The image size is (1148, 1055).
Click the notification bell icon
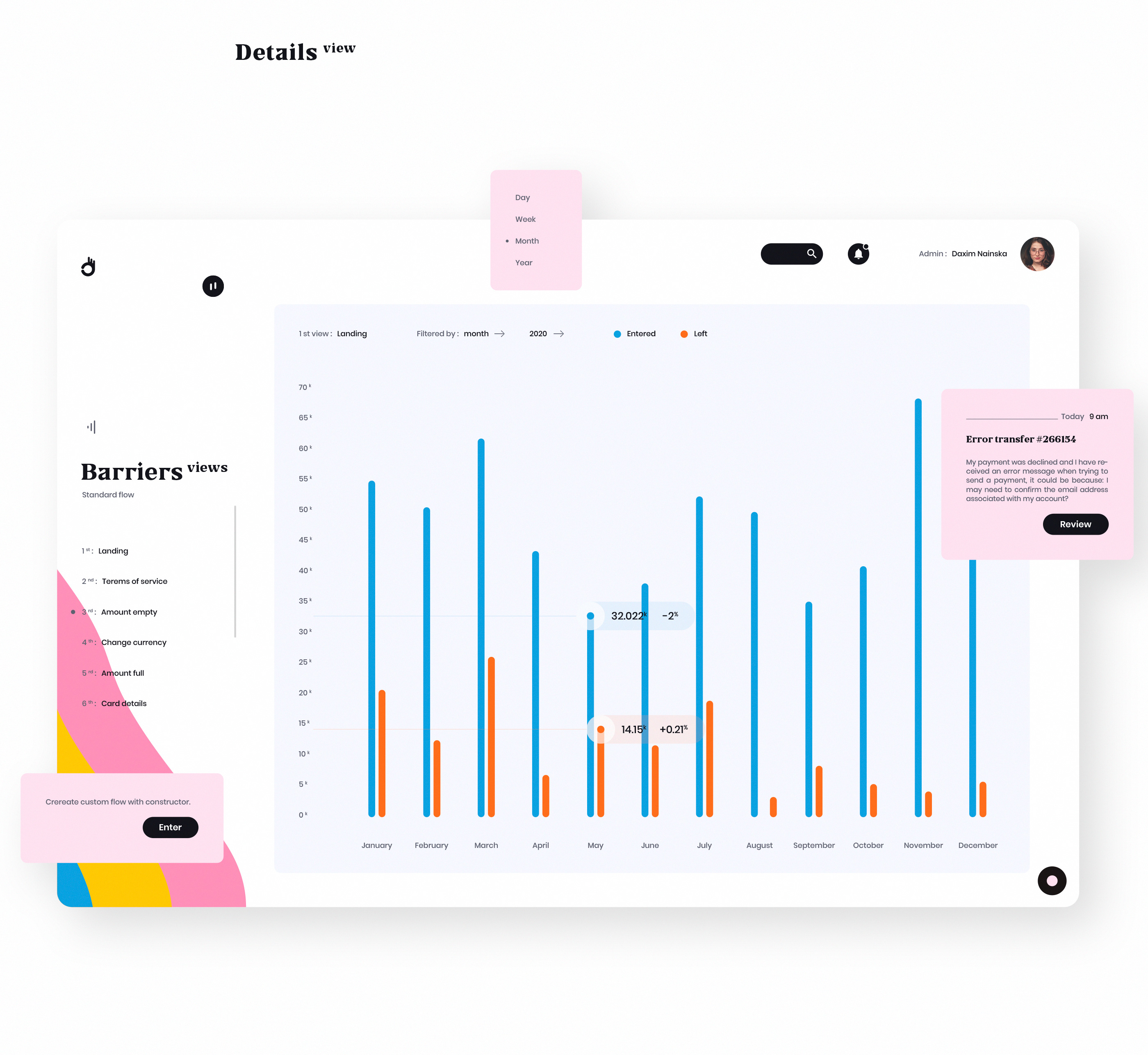coord(858,253)
